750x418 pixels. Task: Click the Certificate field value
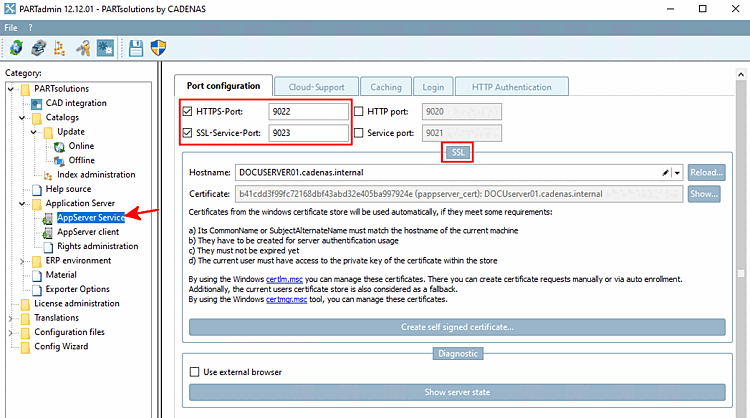[x=459, y=194]
